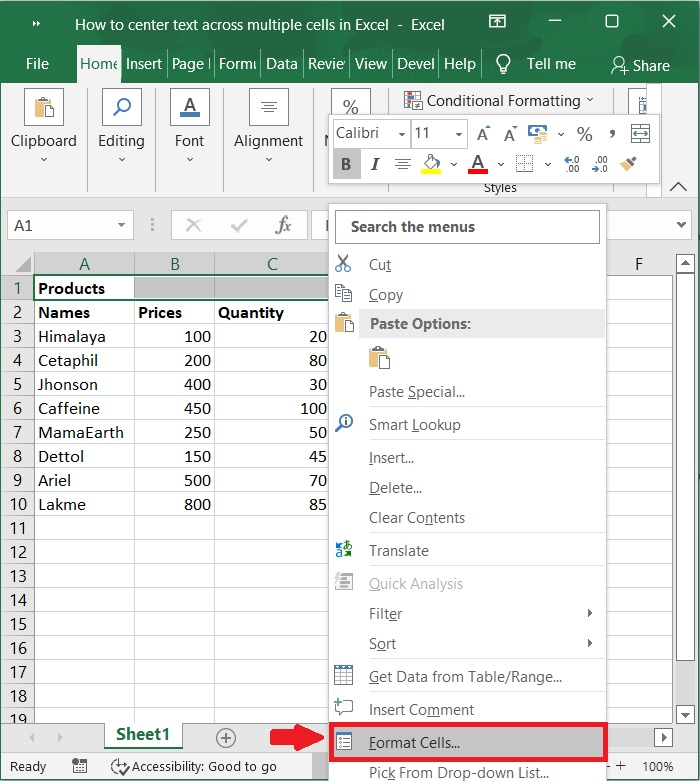This screenshot has width=700, height=781.
Task: Open the File tab
Action: pos(37,64)
